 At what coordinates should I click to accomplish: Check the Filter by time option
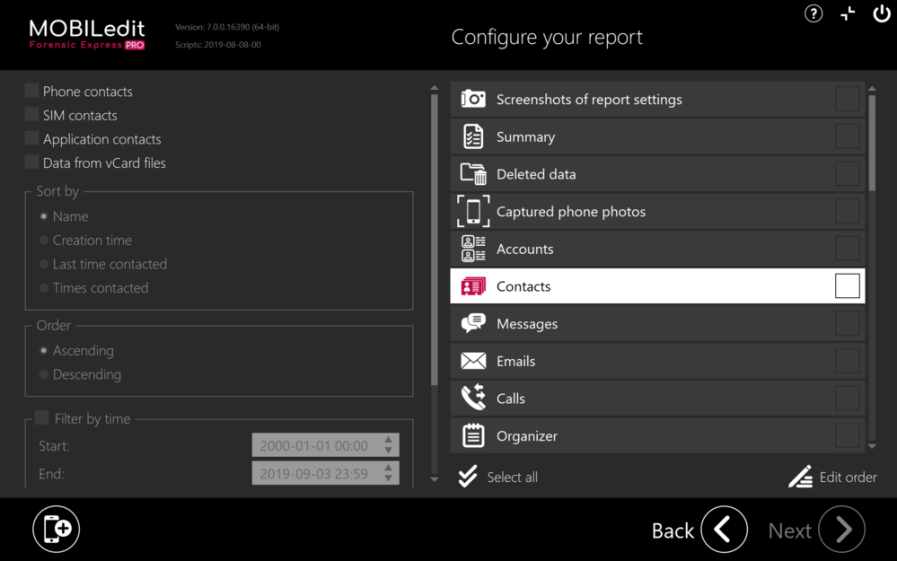pyautogui.click(x=42, y=418)
